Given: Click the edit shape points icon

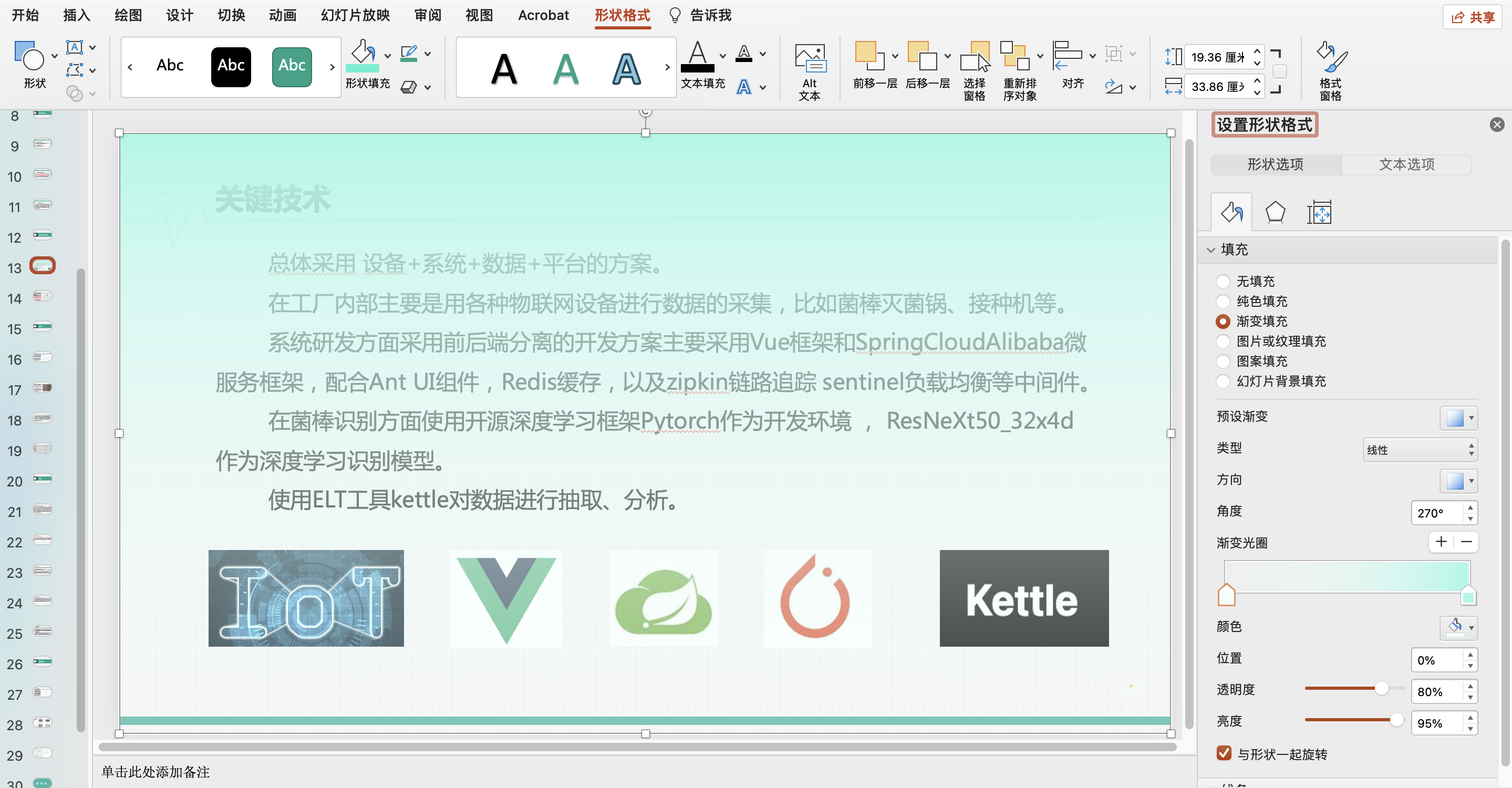Looking at the screenshot, I should click(x=75, y=70).
